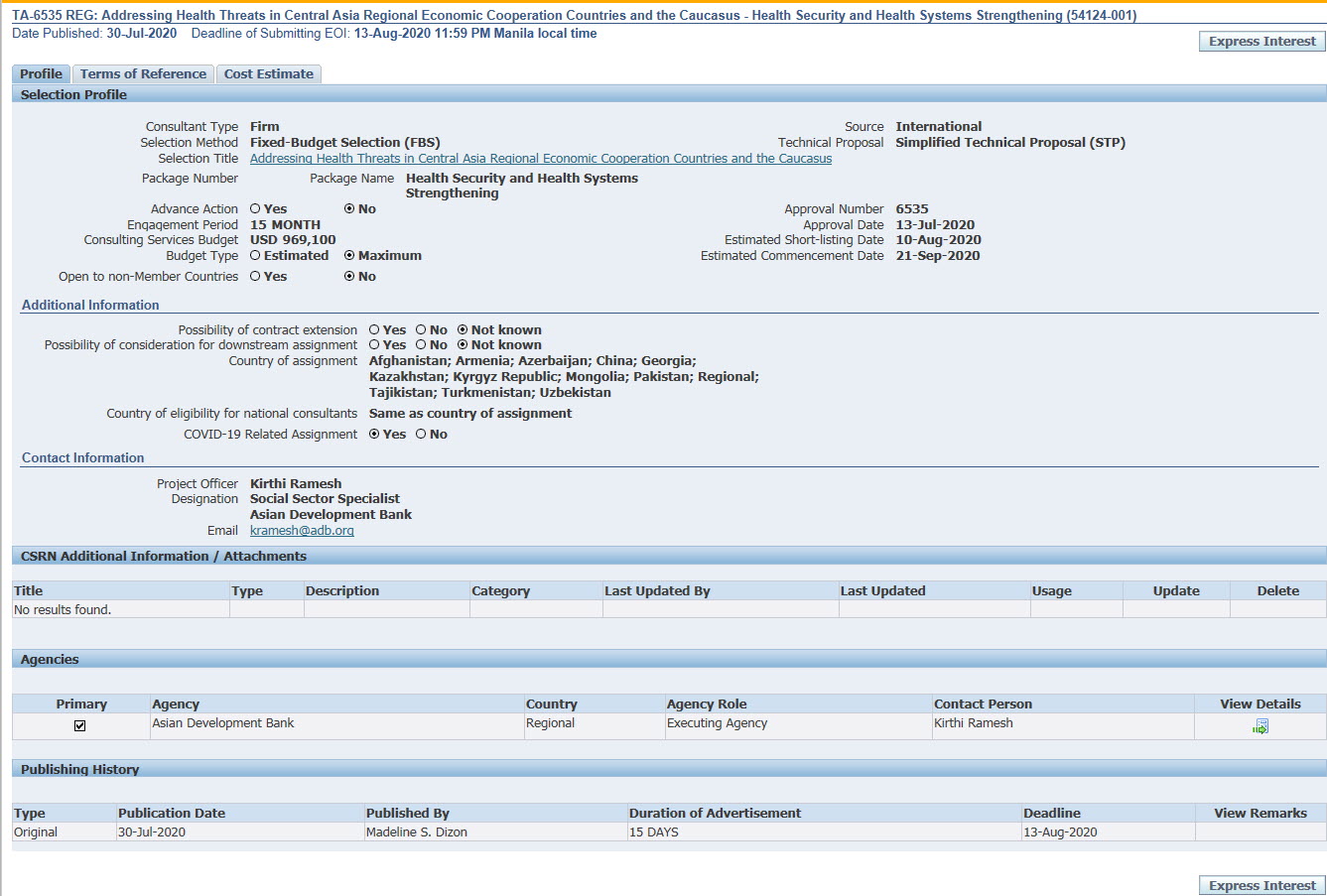This screenshot has width=1327, height=896.
Task: Open View Details icon for Asian Development Bank
Action: click(1261, 726)
